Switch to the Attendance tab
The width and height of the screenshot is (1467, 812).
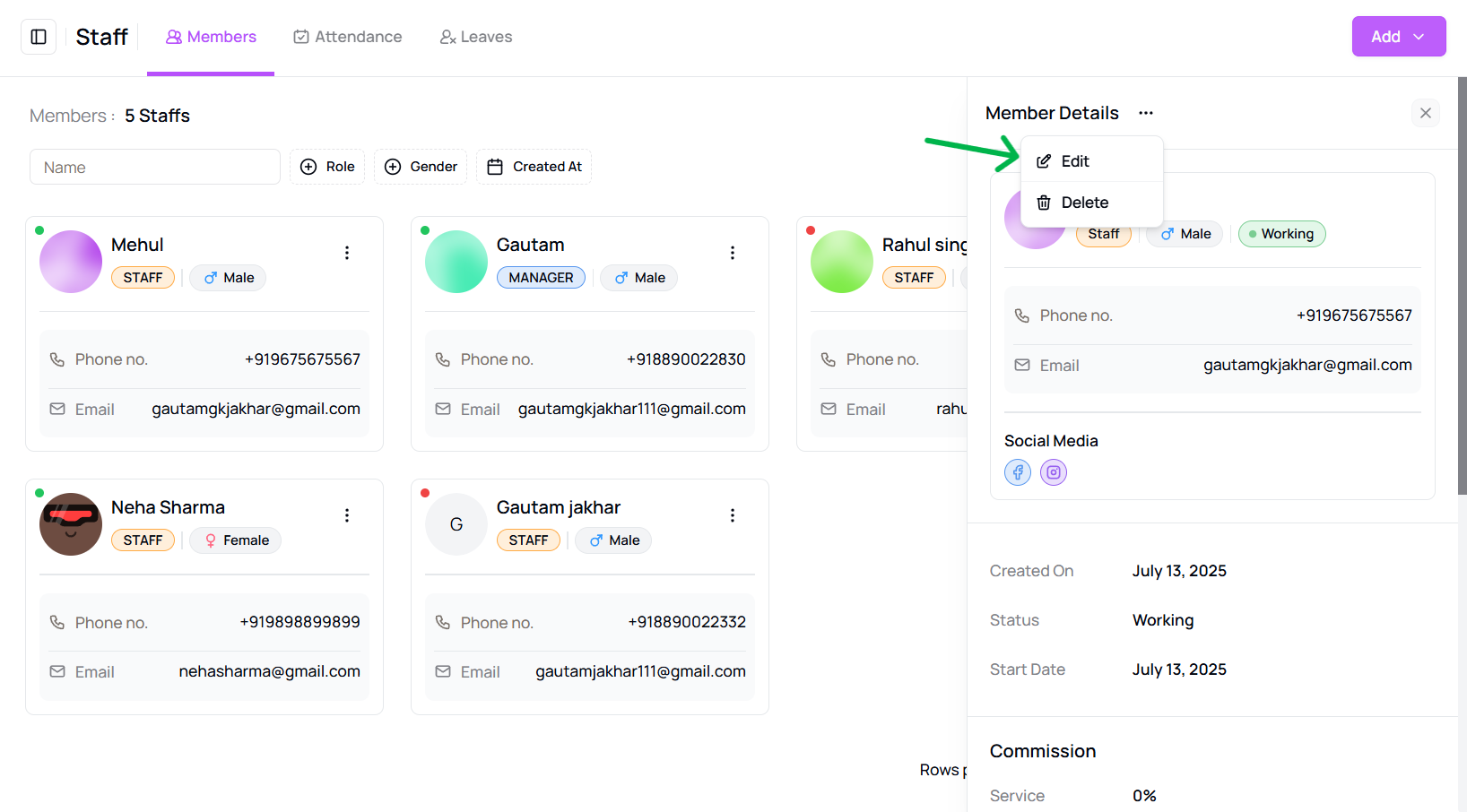[x=347, y=37]
